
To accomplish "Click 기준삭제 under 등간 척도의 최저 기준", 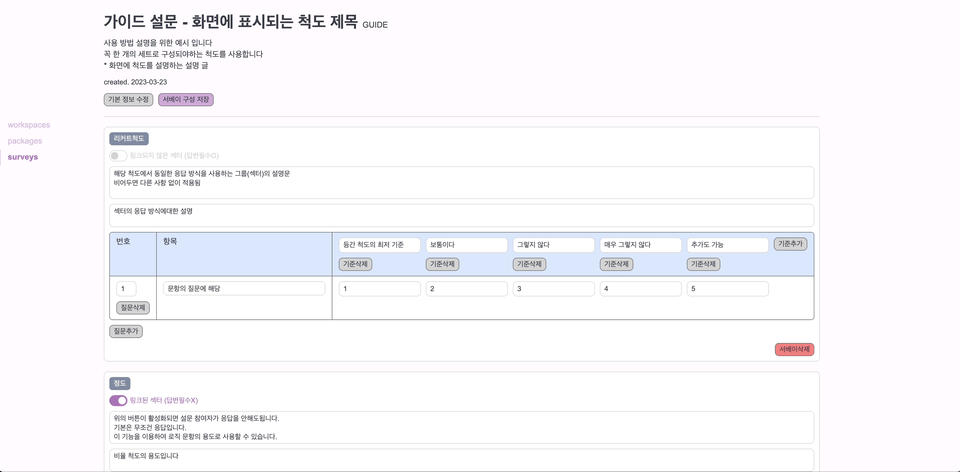I will [x=356, y=264].
